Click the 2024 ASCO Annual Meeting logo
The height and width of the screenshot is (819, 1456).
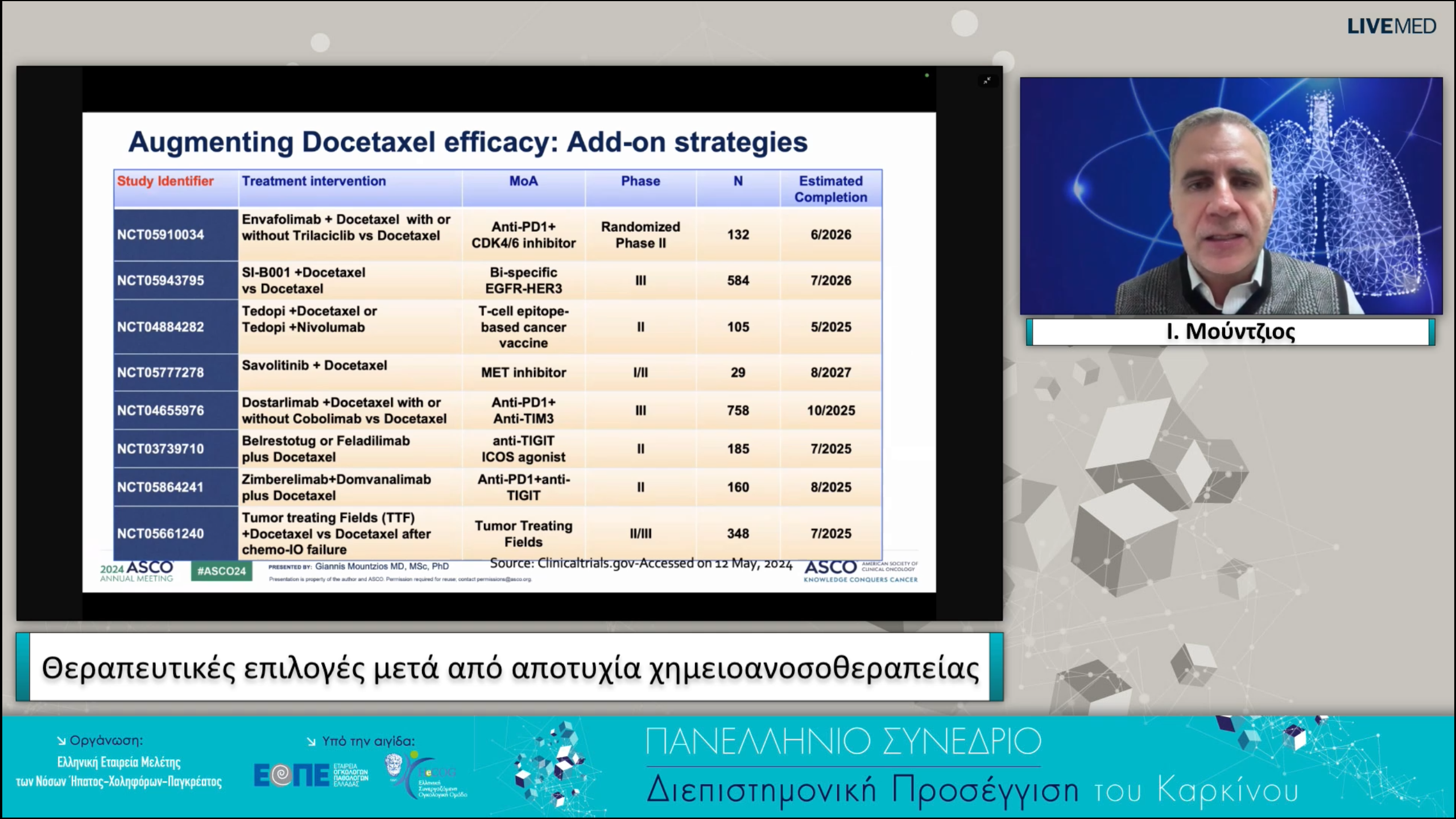point(137,571)
